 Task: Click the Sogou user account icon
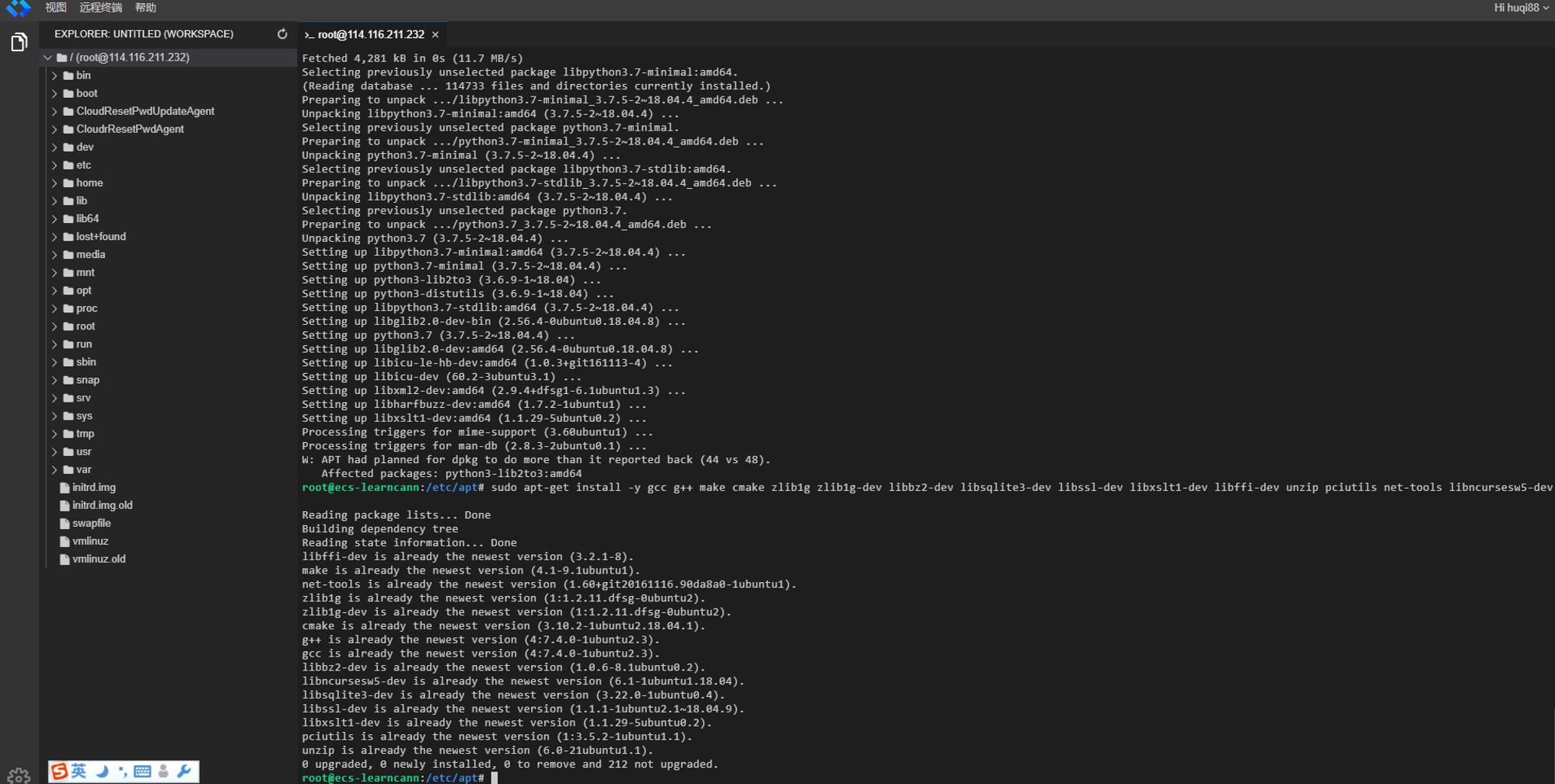[163, 772]
